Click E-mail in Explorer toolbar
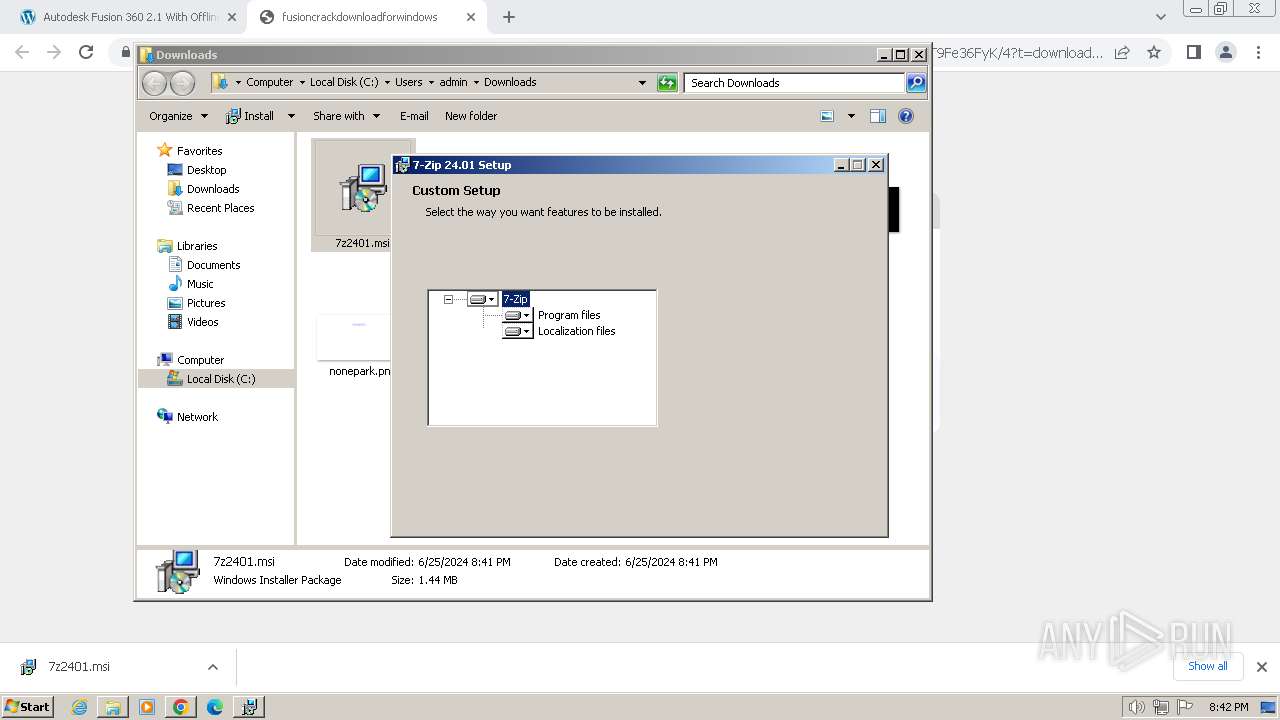Viewport: 1280px width, 720px height. (414, 116)
